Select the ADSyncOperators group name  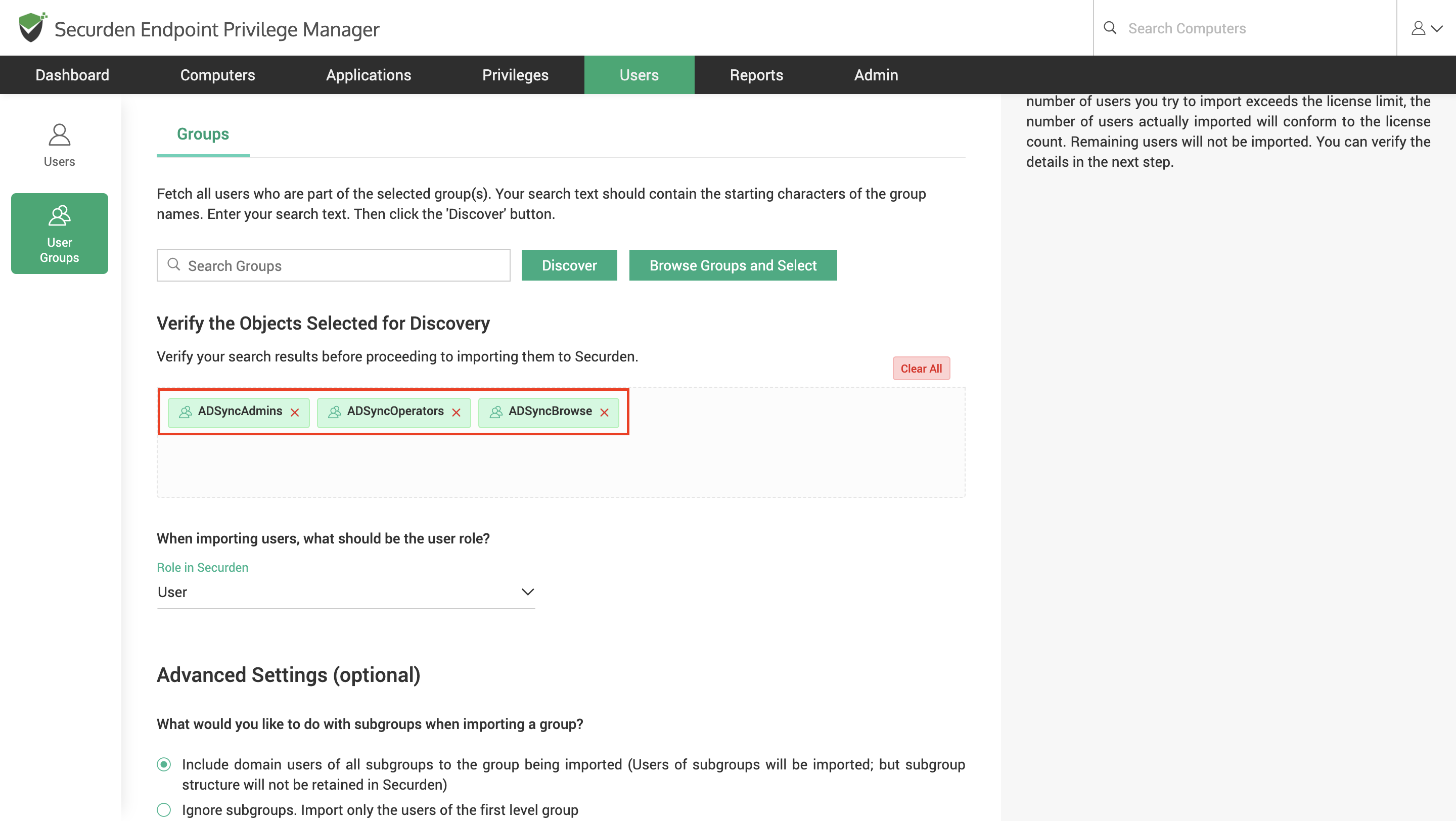pos(396,411)
